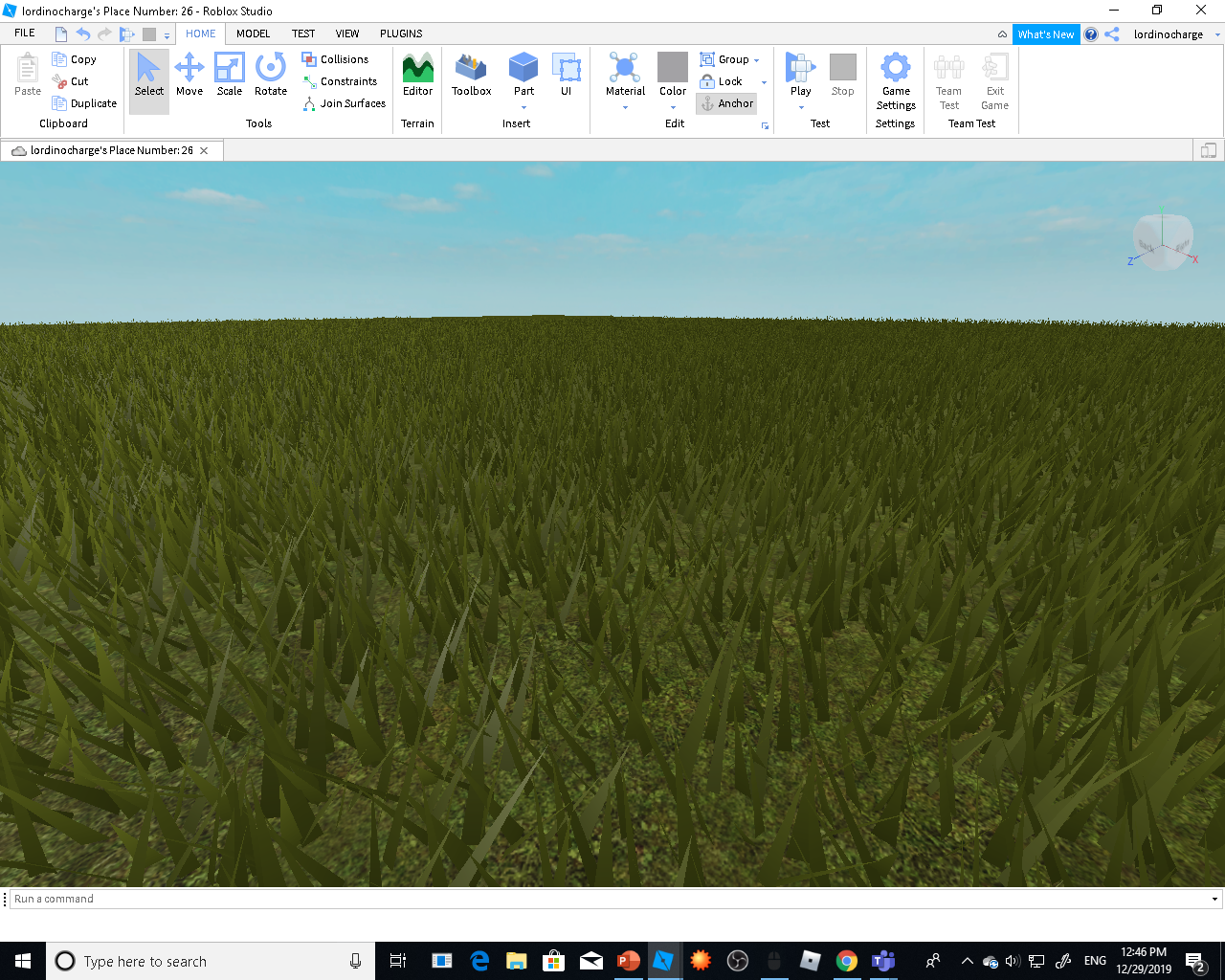This screenshot has width=1225, height=980.
Task: Open the FILE menu
Action: [x=25, y=33]
